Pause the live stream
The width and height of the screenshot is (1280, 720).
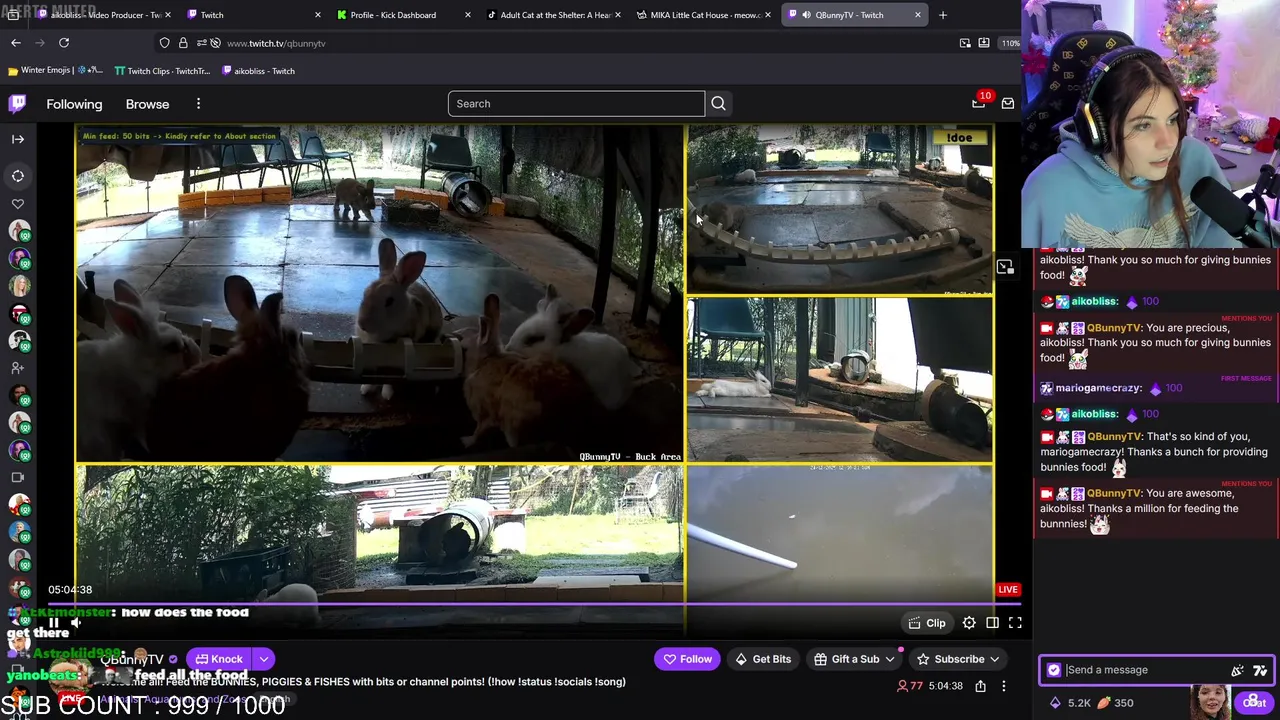pos(53,623)
